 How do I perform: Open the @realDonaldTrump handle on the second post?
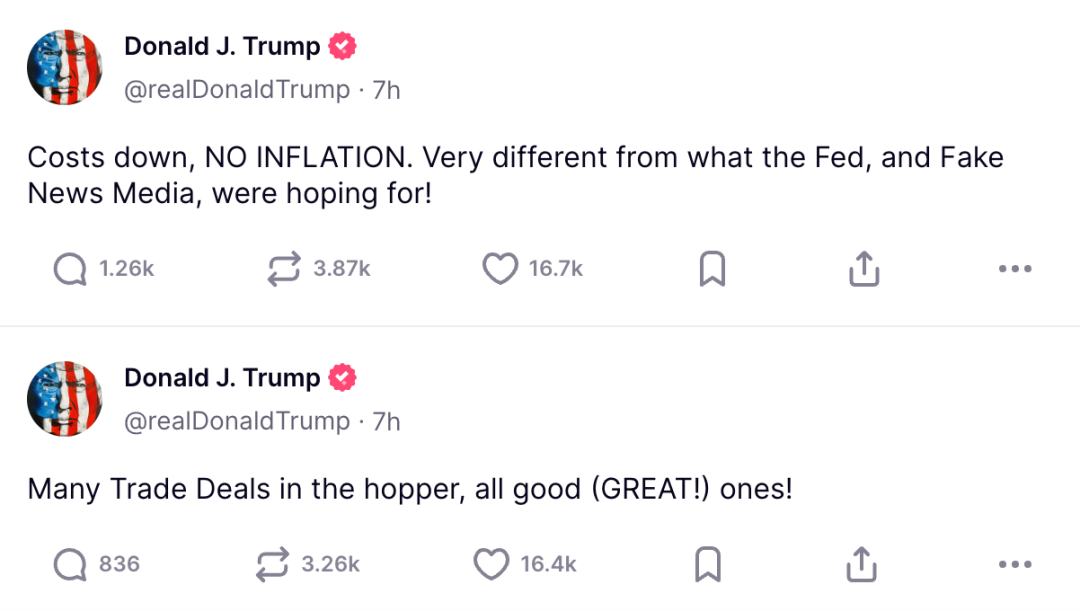237,421
